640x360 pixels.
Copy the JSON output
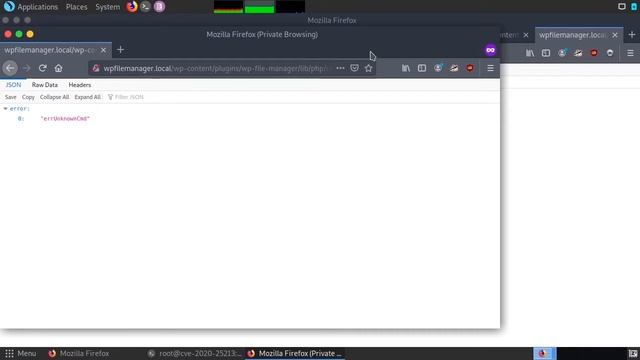[28, 97]
